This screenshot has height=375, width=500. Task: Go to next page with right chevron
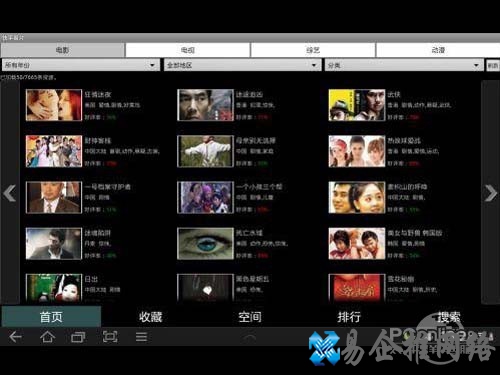point(491,193)
